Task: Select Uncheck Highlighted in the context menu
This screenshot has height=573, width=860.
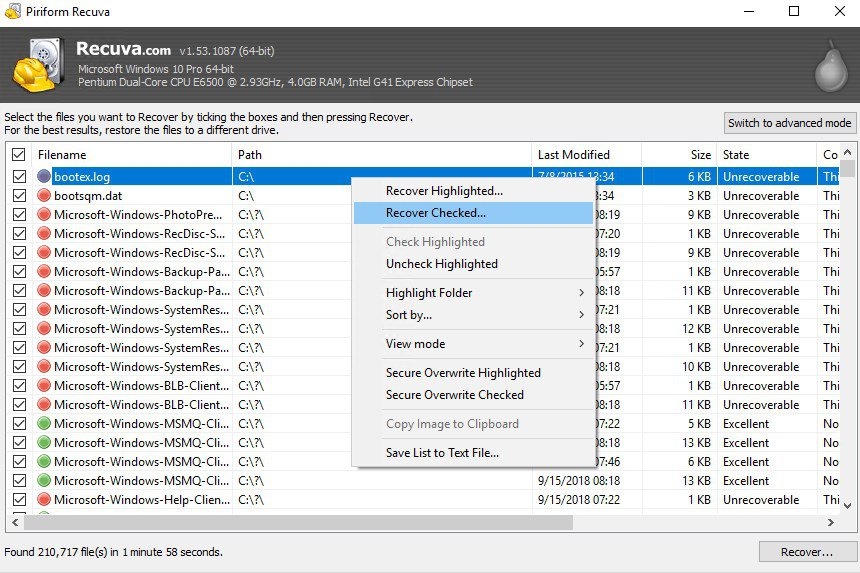Action: pos(473,264)
